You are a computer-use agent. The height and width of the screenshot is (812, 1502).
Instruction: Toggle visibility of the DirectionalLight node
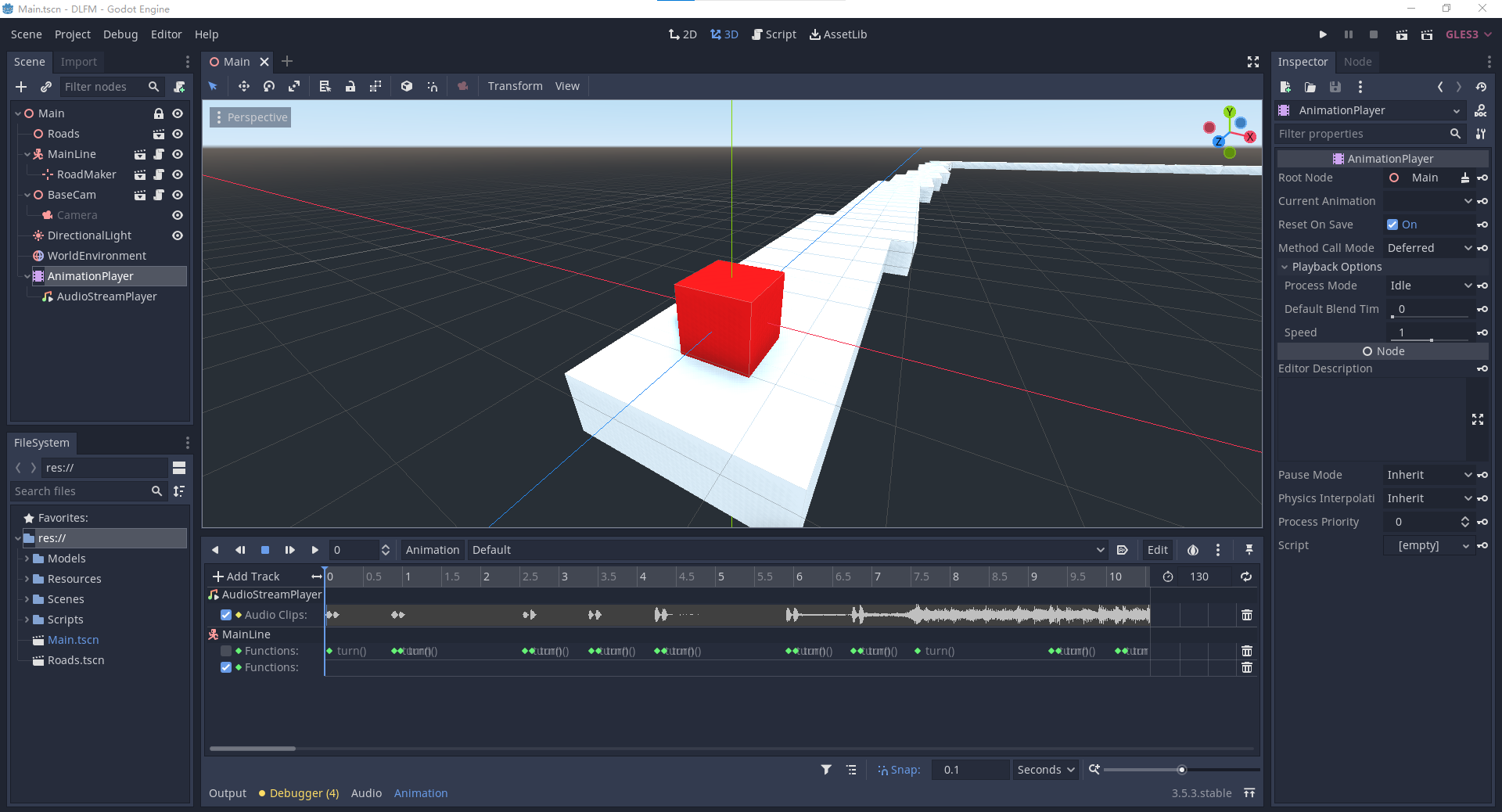pyautogui.click(x=177, y=235)
